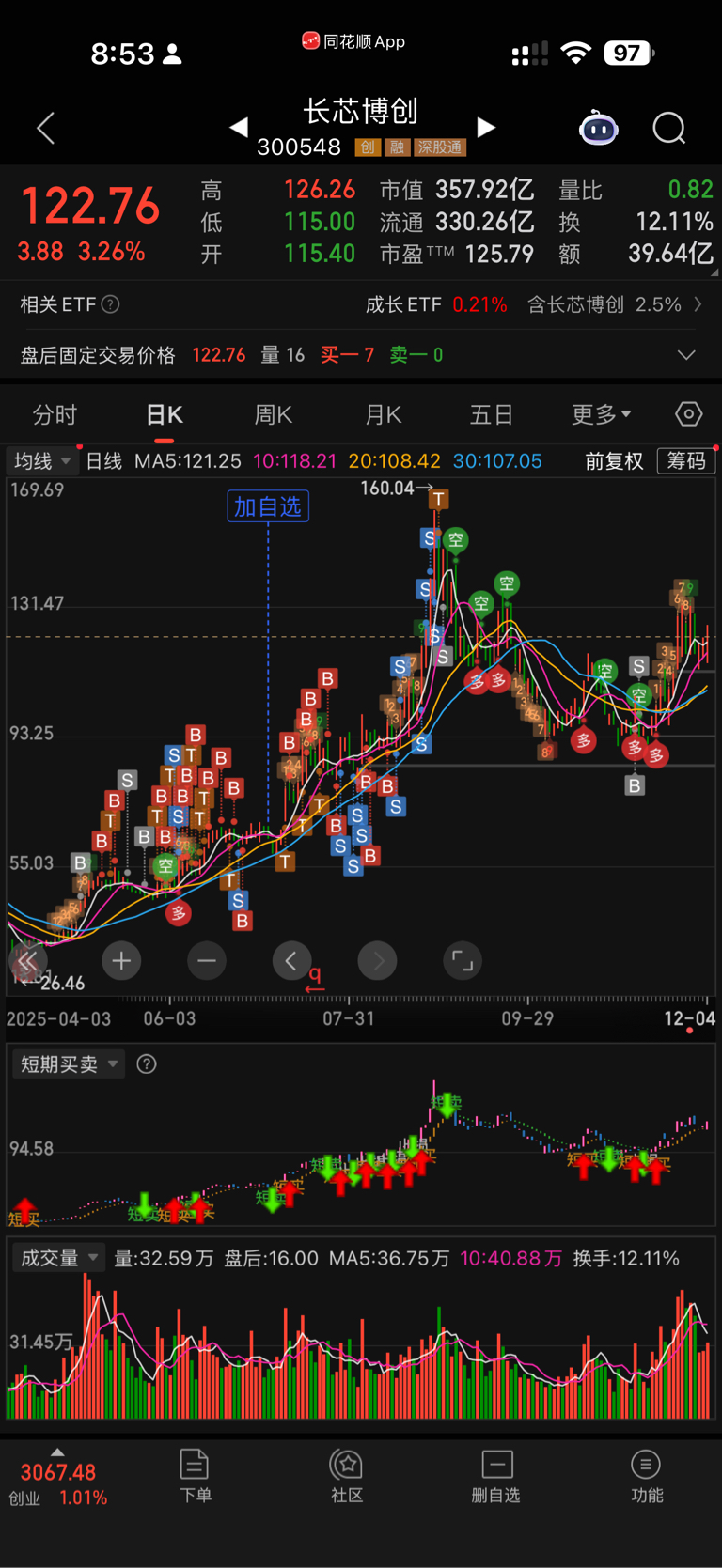Tap the double-left collapse arrows button
Image resolution: width=722 pixels, height=1568 pixels.
point(27,960)
